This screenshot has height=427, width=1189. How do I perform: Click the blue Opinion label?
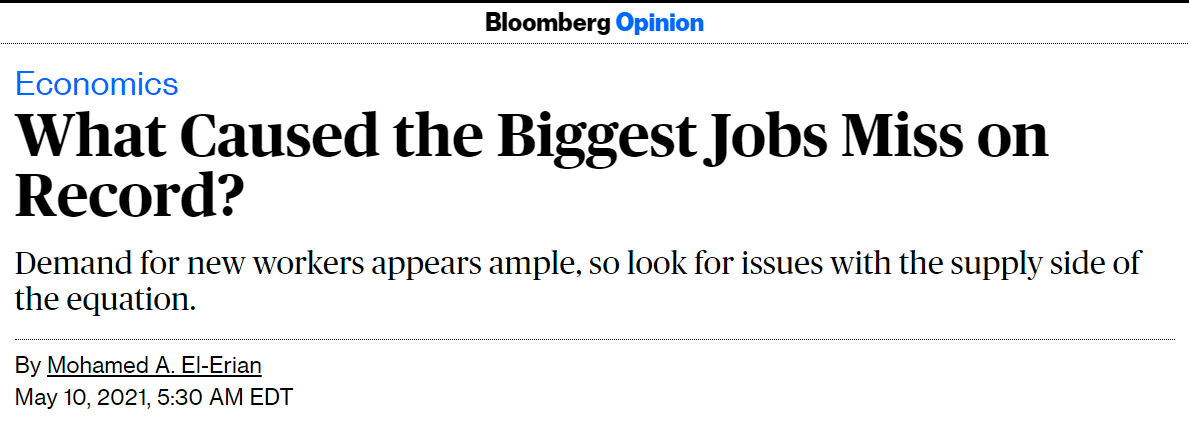pyautogui.click(x=660, y=24)
